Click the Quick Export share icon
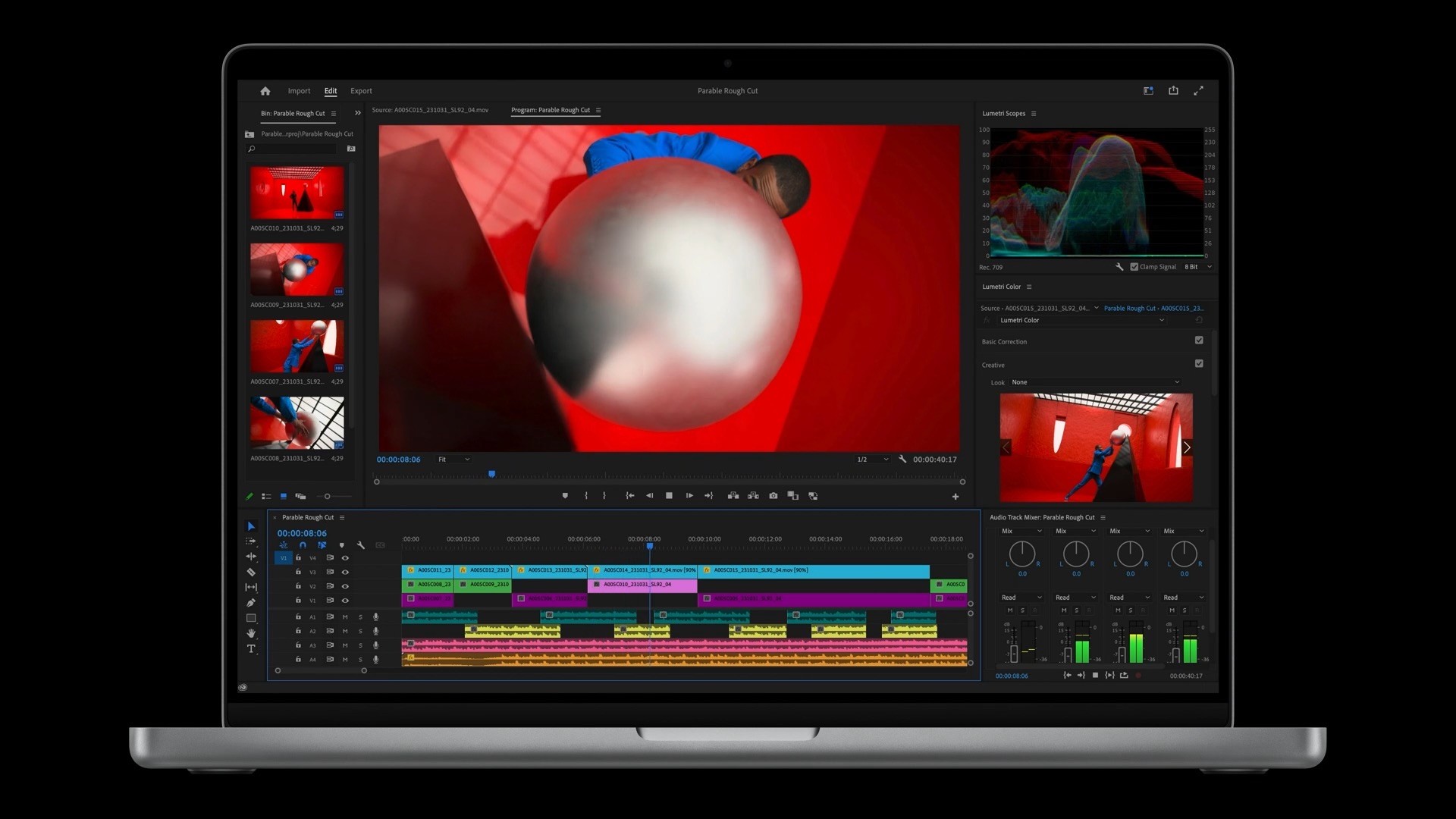This screenshot has height=819, width=1456. (x=1173, y=90)
